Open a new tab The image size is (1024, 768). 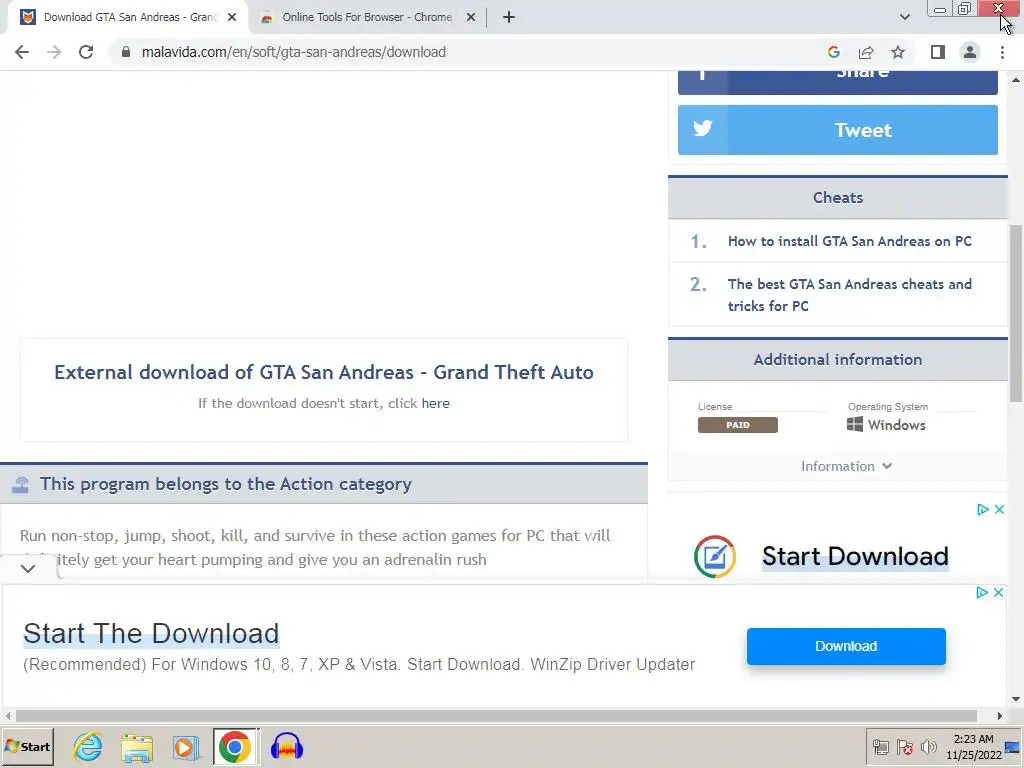click(509, 18)
